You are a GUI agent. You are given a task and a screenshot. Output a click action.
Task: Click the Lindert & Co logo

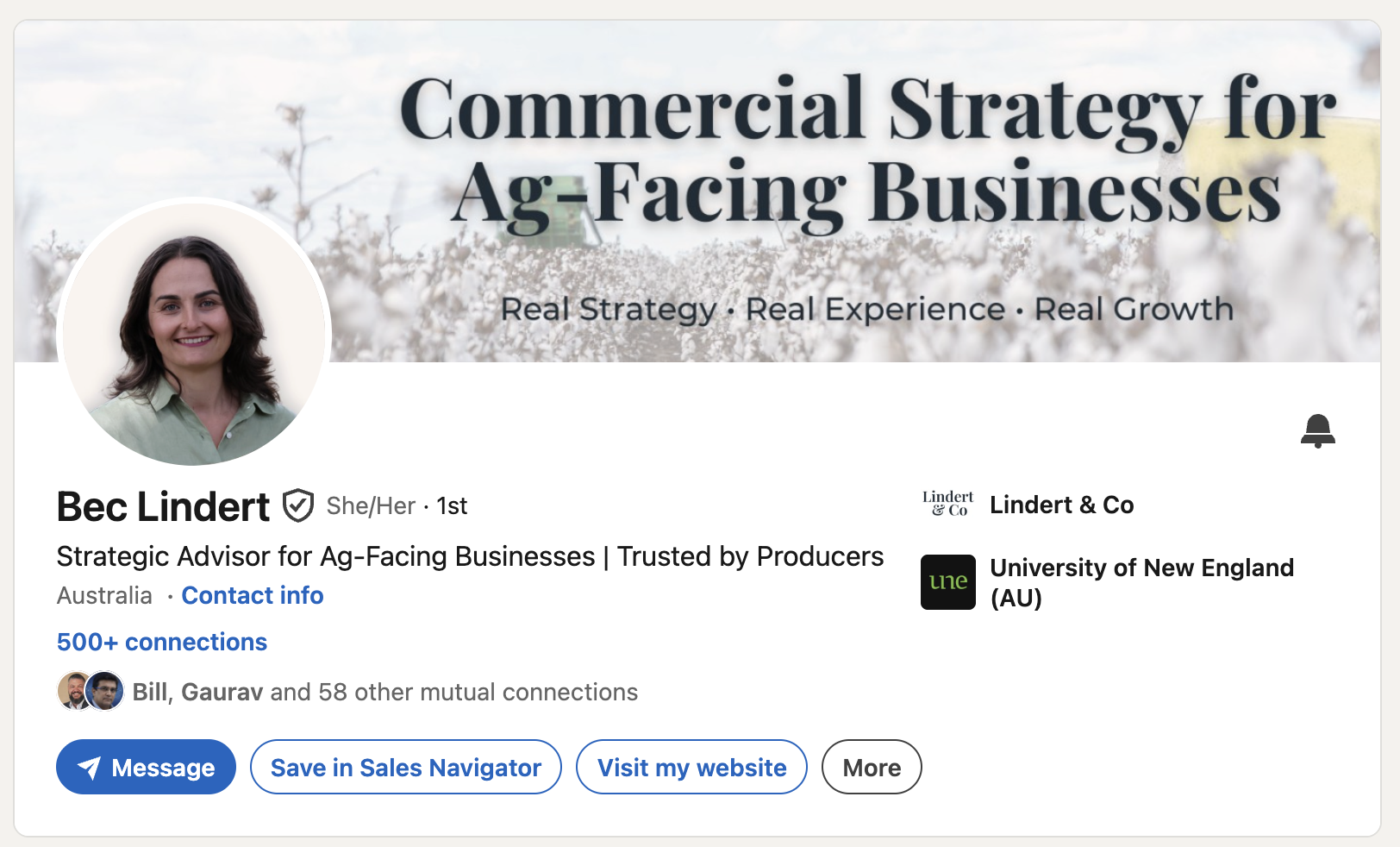point(947,505)
